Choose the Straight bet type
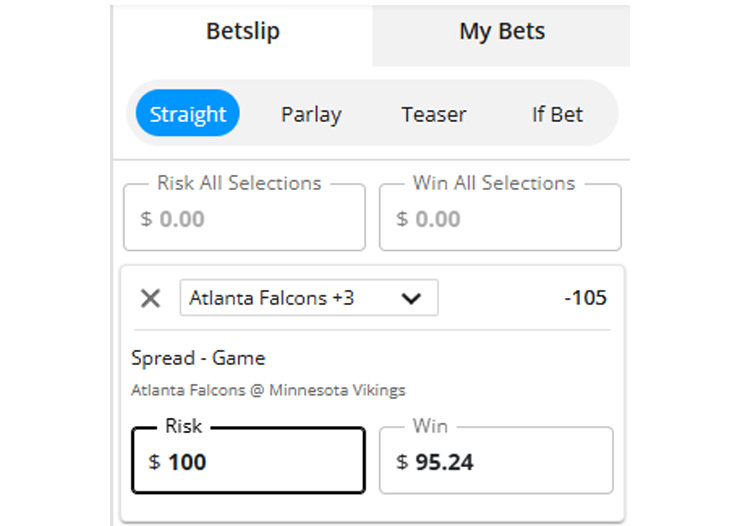740x526 pixels. tap(188, 114)
